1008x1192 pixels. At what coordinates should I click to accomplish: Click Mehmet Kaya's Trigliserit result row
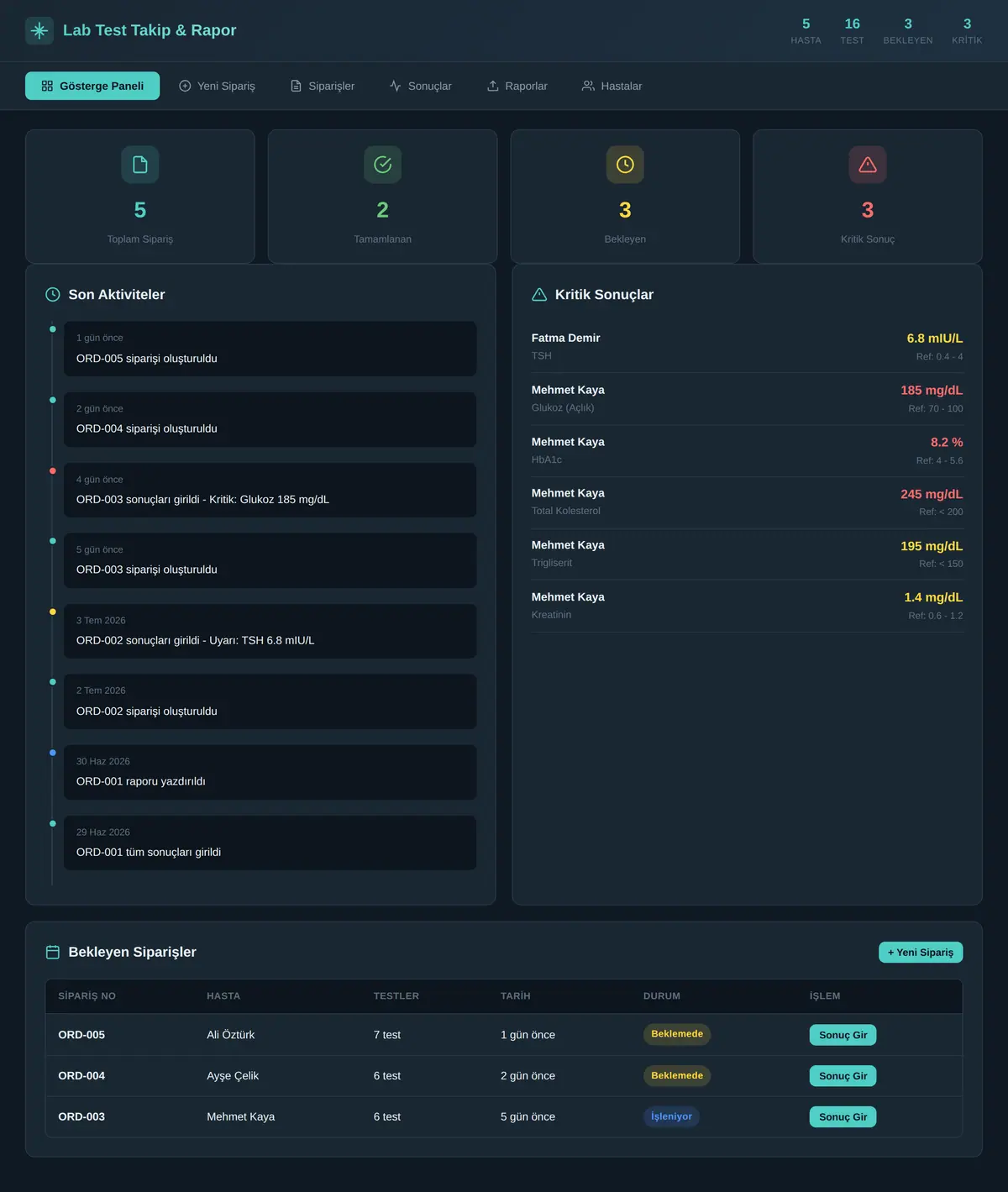pos(747,554)
